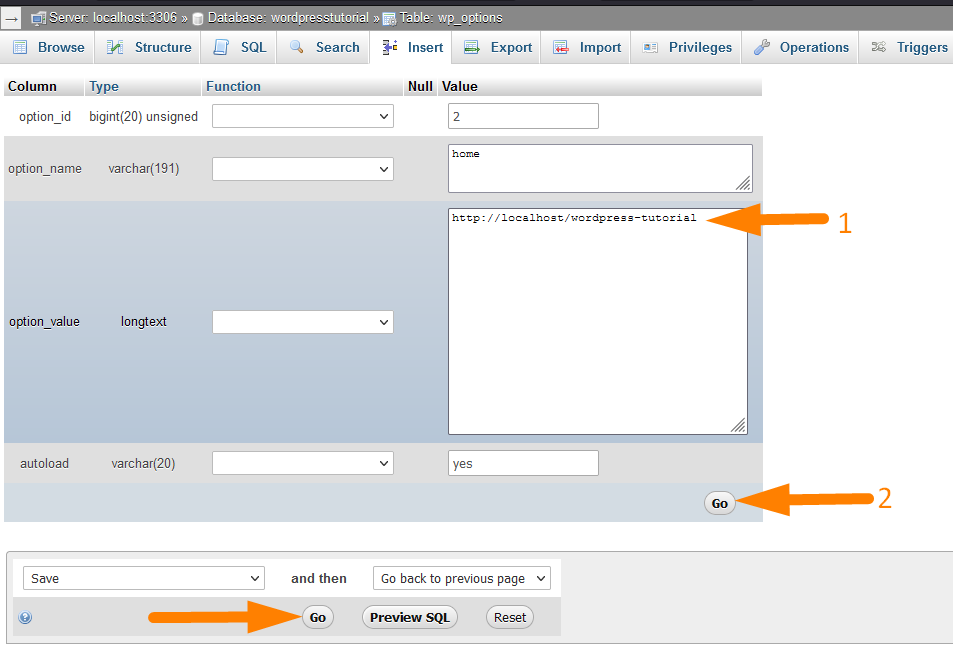Grab the option_value textarea resize handle
The height and width of the screenshot is (665, 953).
click(x=738, y=426)
